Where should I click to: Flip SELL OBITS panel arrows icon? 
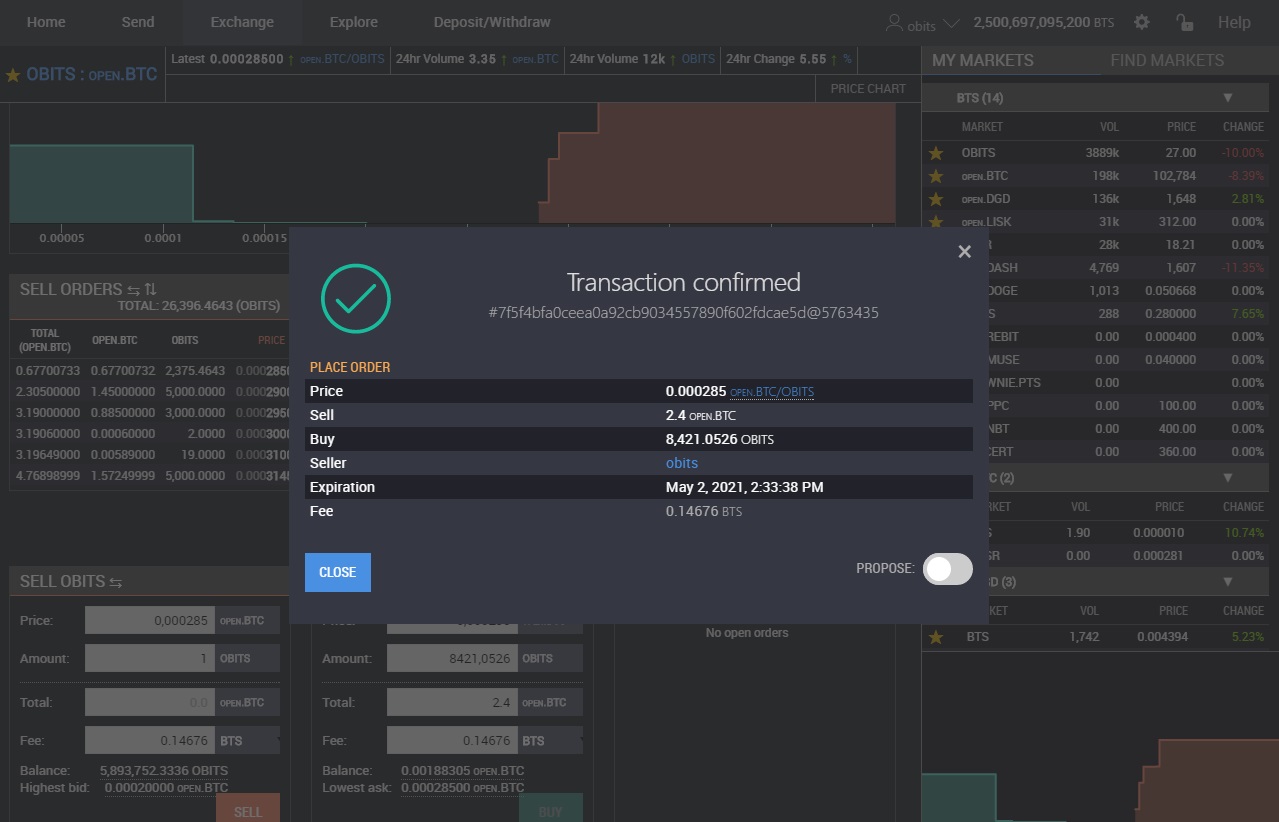(x=115, y=582)
